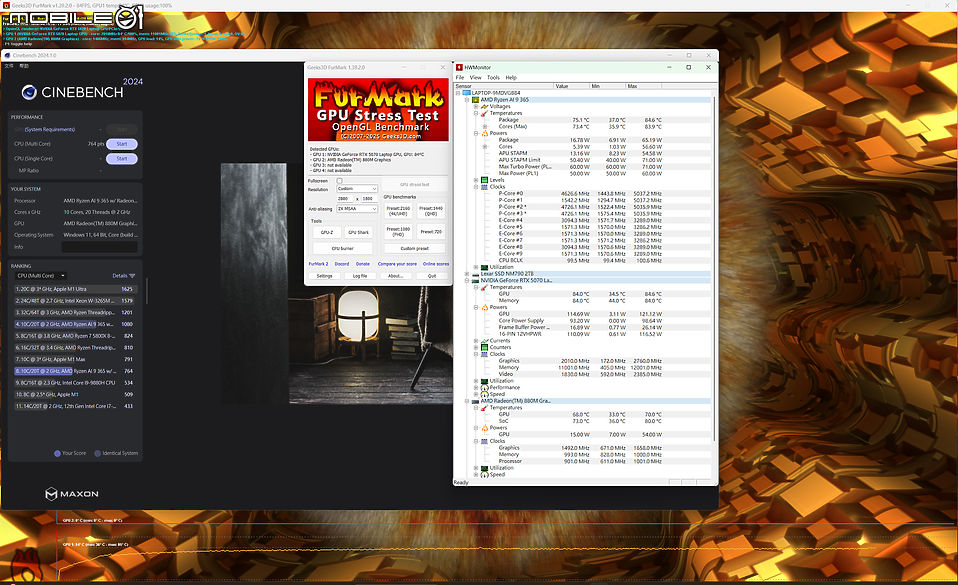Enable the Fullscreen checkbox in FurMark
958x585 pixels.
coord(340,181)
